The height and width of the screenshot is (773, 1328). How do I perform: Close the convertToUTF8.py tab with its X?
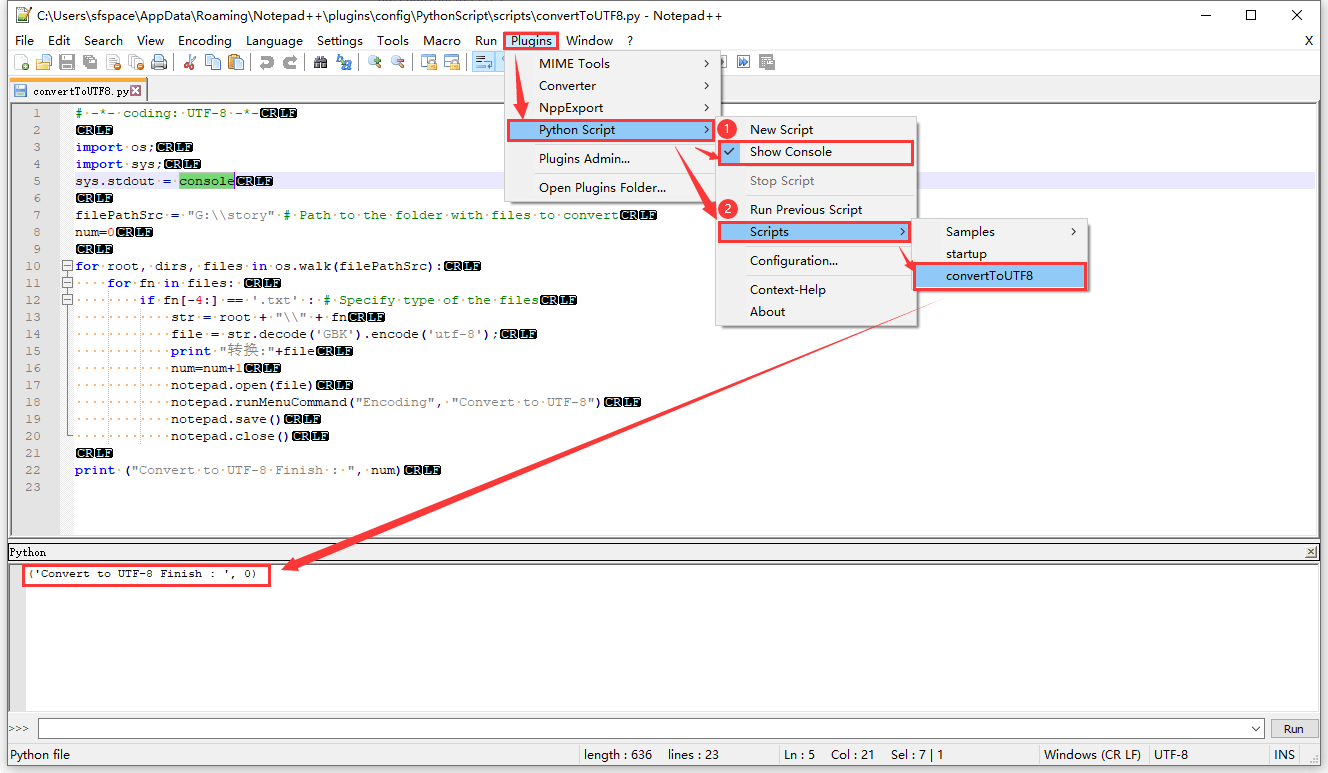(136, 90)
